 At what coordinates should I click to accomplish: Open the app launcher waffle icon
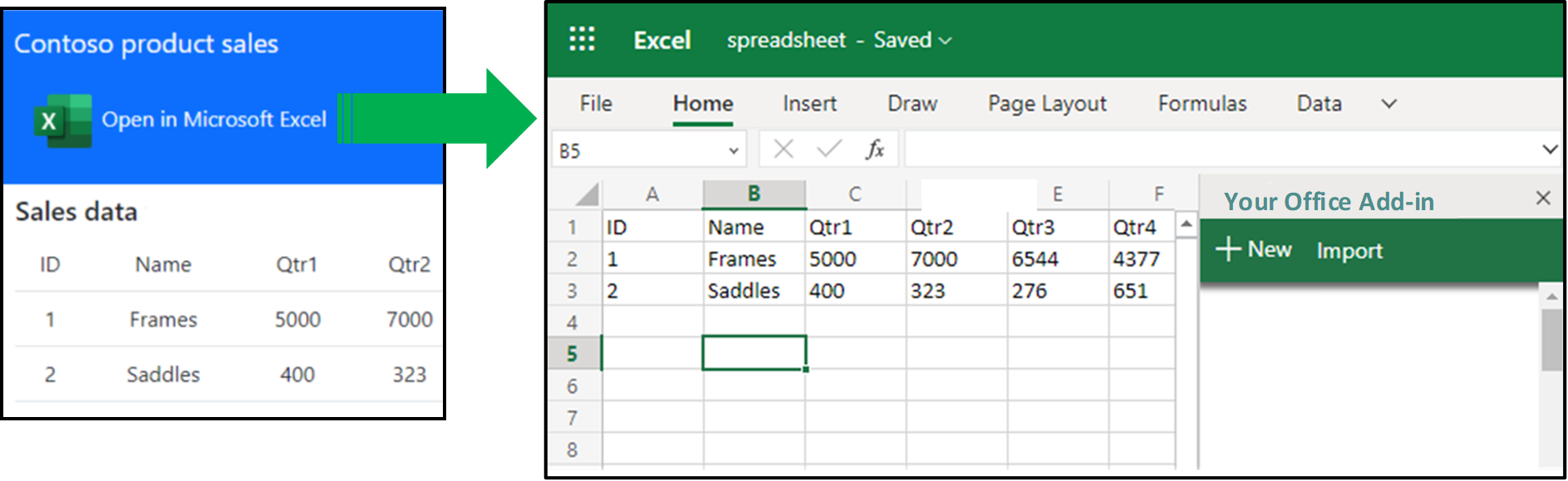582,39
